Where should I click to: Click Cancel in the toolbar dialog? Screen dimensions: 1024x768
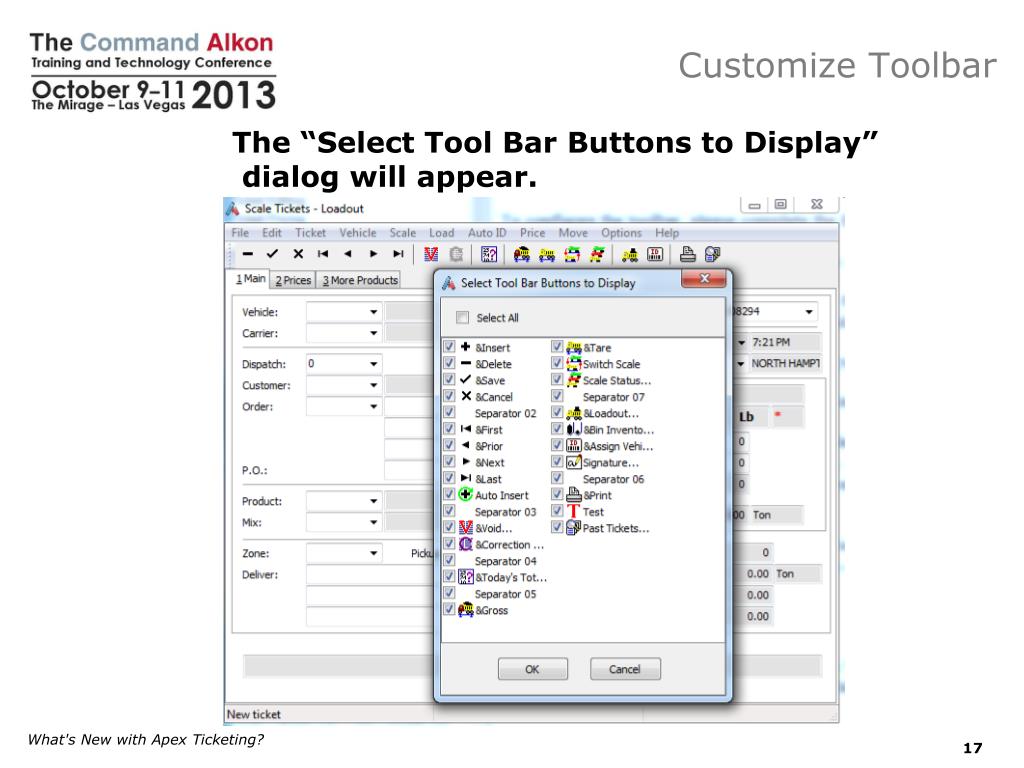(625, 669)
